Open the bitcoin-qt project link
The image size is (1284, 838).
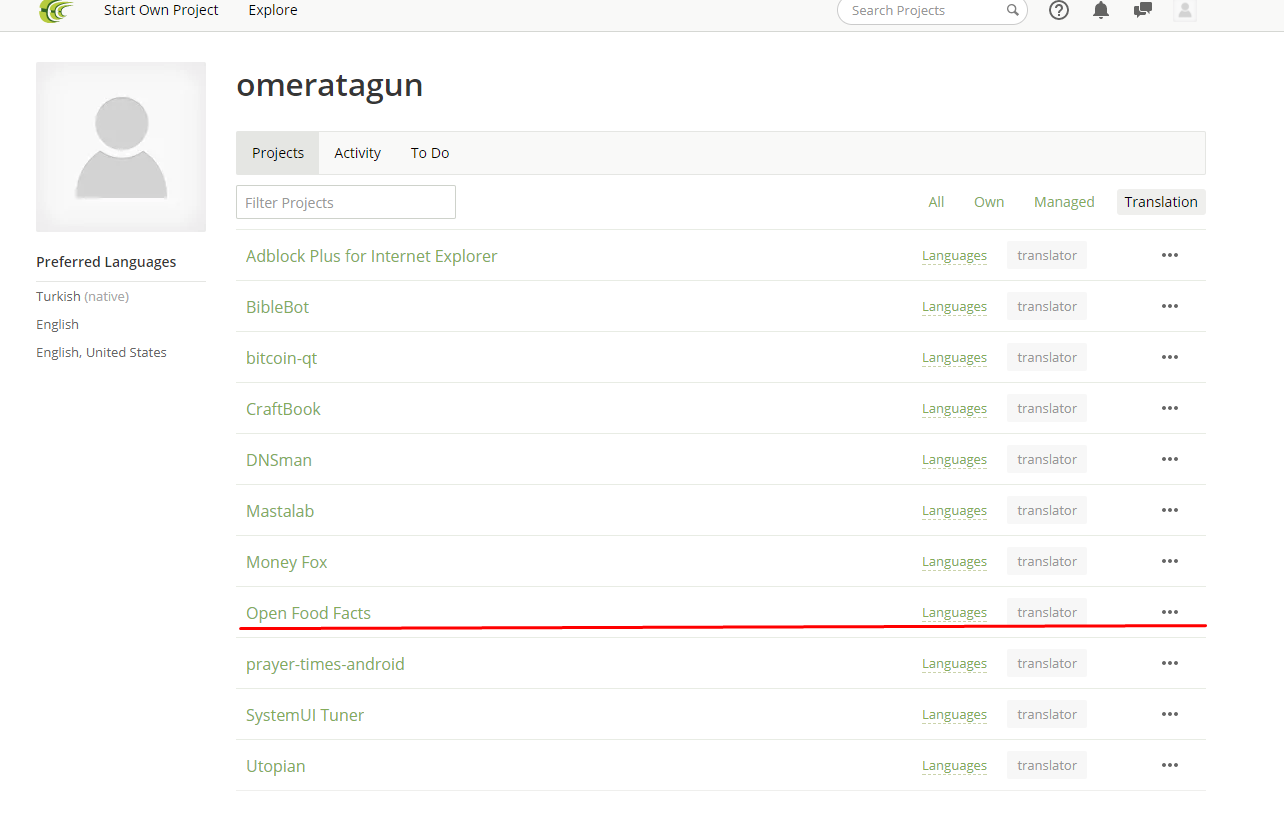pos(282,358)
